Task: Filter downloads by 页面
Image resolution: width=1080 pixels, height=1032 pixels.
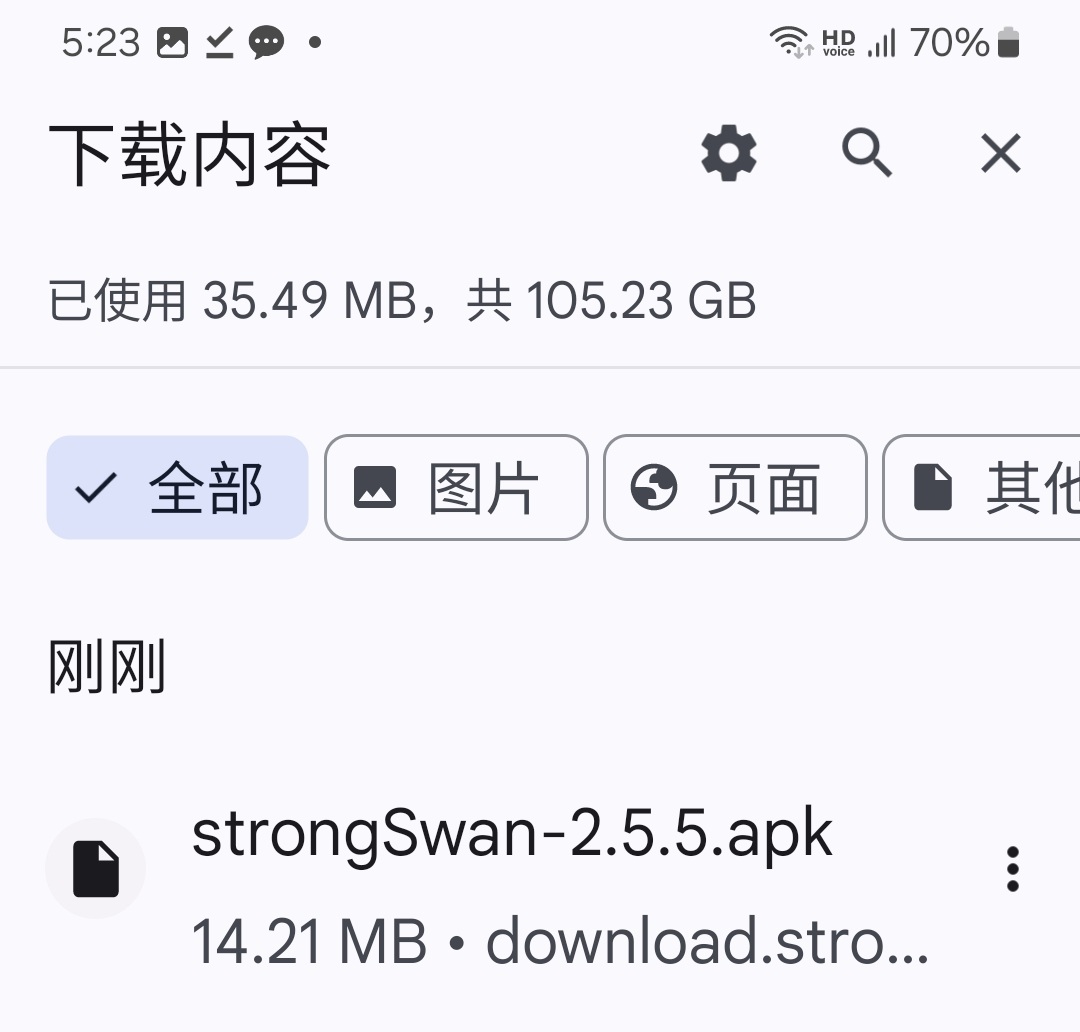Action: [735, 487]
